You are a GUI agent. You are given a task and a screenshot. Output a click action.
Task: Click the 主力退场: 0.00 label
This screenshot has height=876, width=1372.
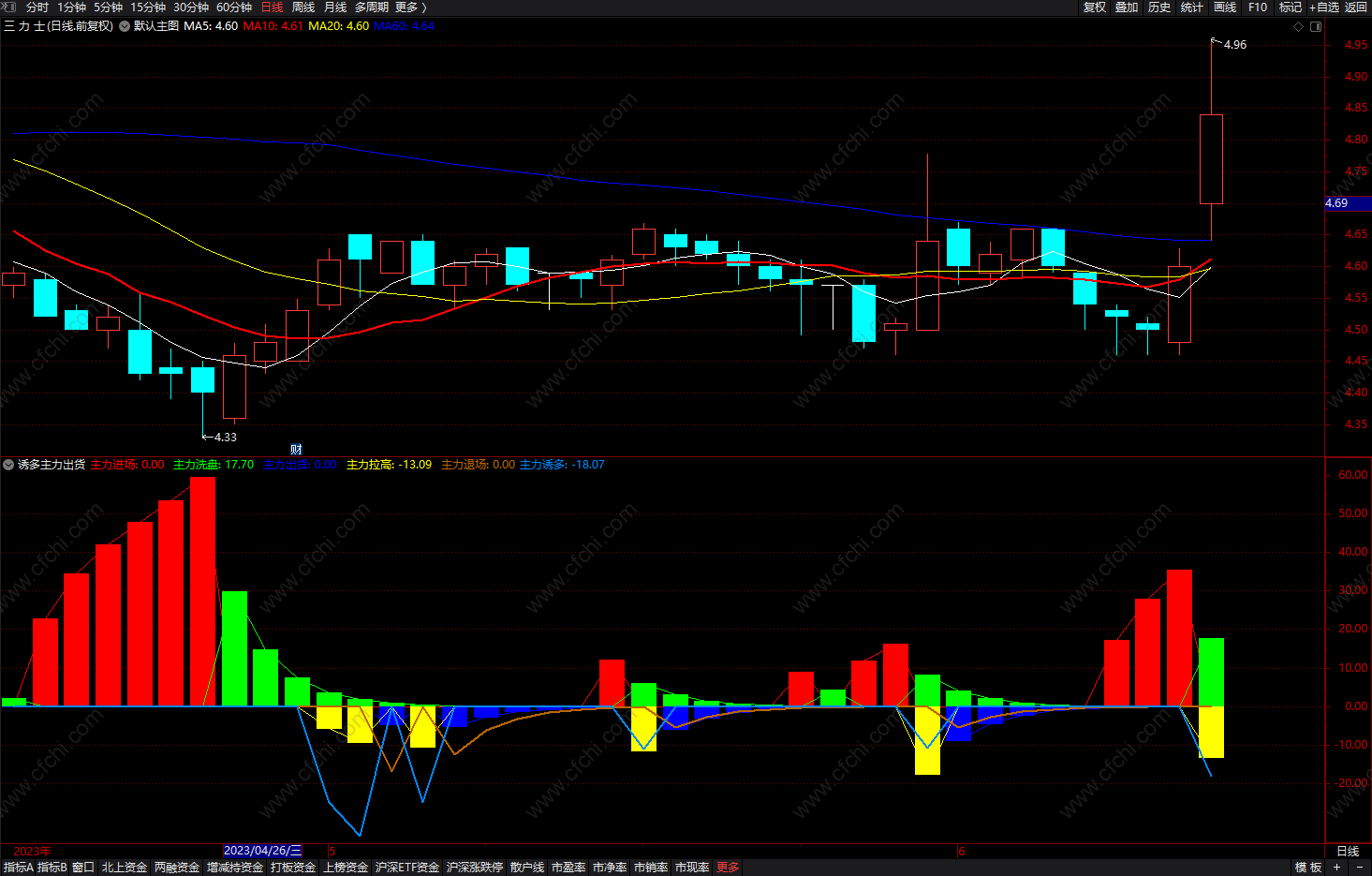click(x=478, y=465)
